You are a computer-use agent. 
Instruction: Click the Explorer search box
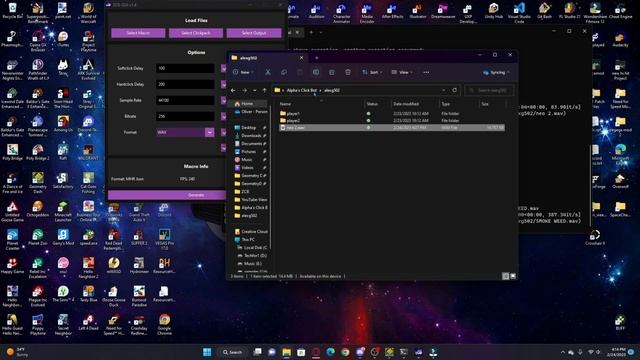pyautogui.click(x=490, y=90)
